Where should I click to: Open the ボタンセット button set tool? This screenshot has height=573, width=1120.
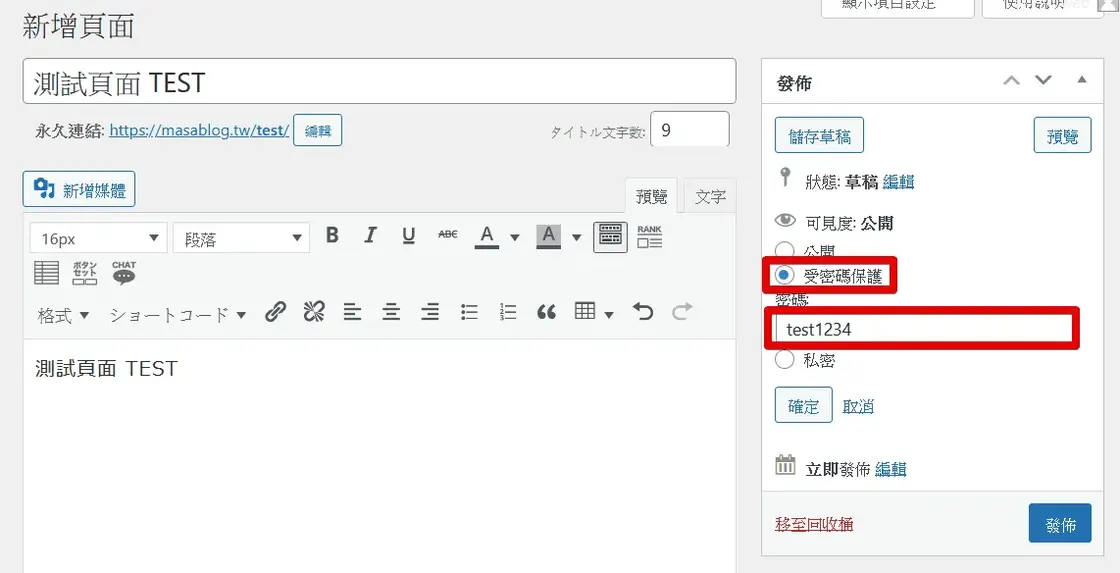(x=85, y=273)
